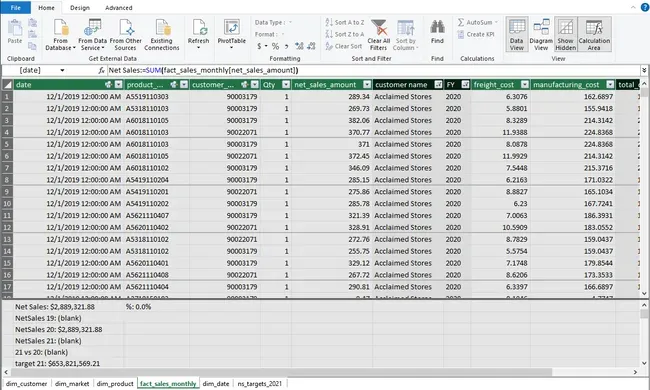Open manufacturing_cost column filter dropdown
Screen dimensions: 650x390
pos(610,85)
